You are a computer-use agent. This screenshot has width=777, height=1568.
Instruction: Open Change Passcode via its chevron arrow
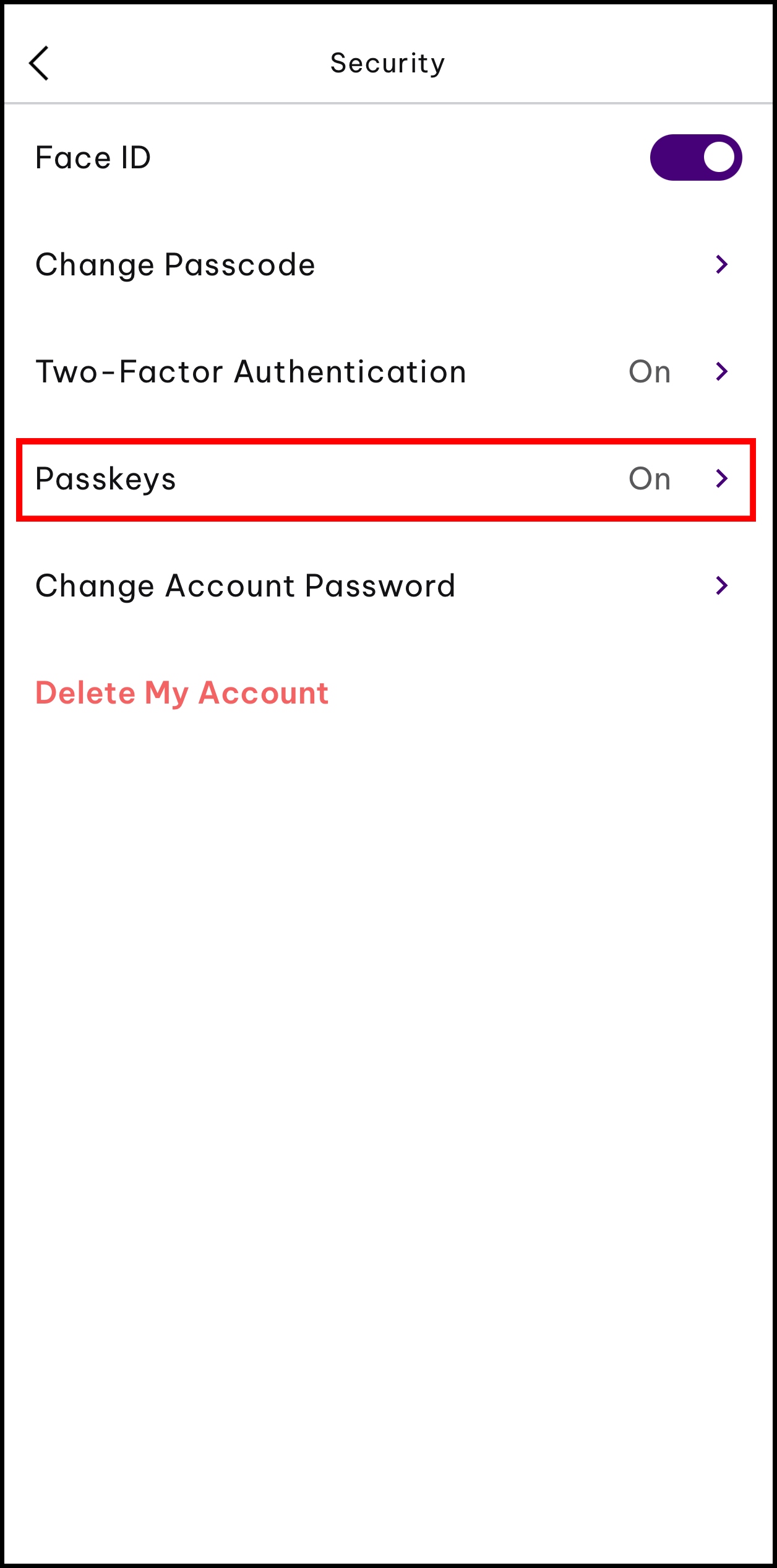(721, 264)
